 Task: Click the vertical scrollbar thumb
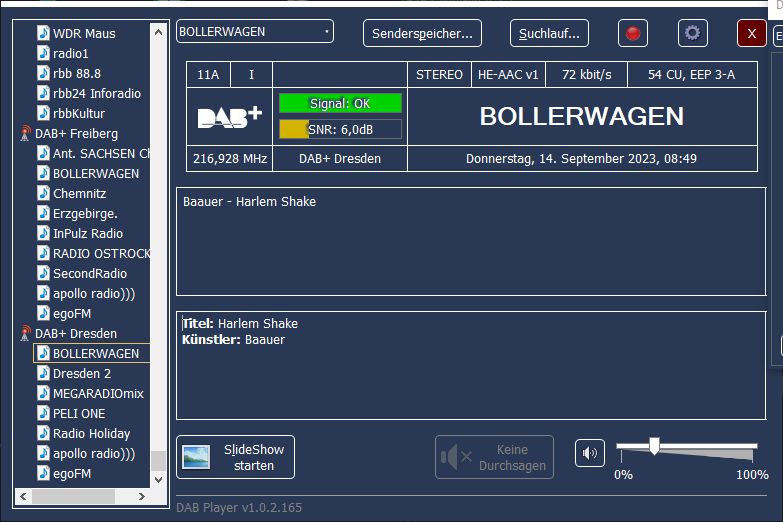[x=158, y=461]
